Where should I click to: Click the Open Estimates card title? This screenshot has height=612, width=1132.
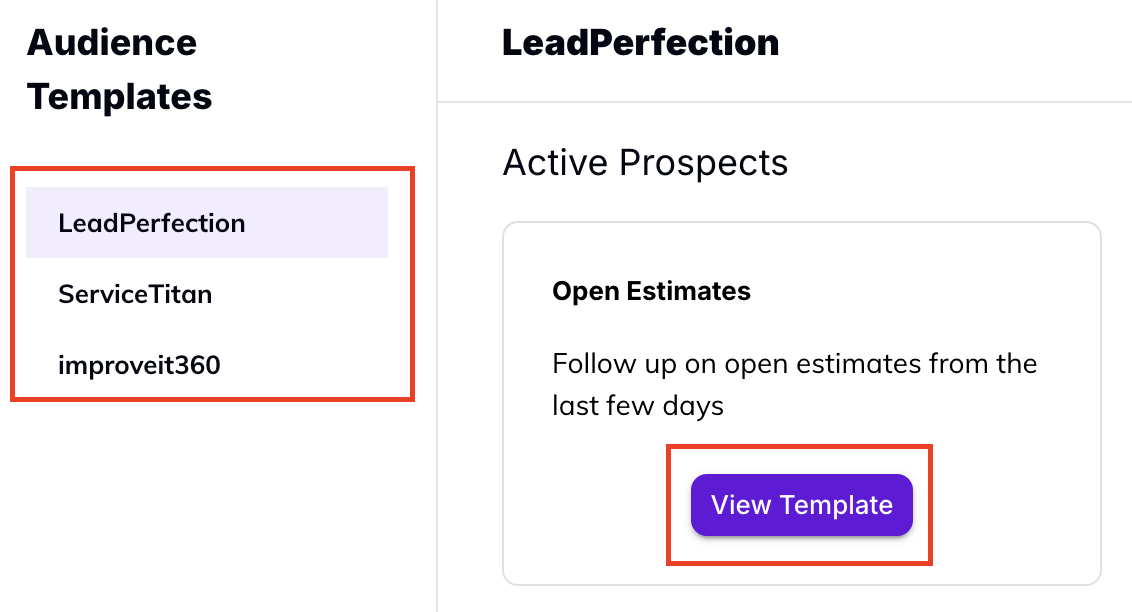651,291
